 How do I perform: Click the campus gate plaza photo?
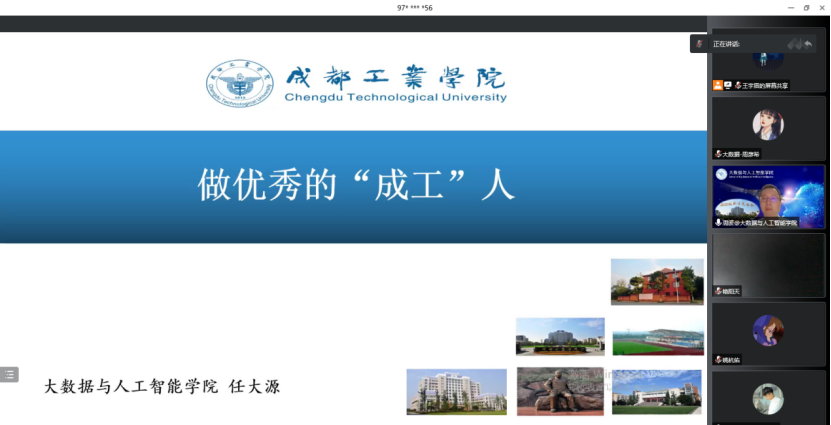(560, 337)
